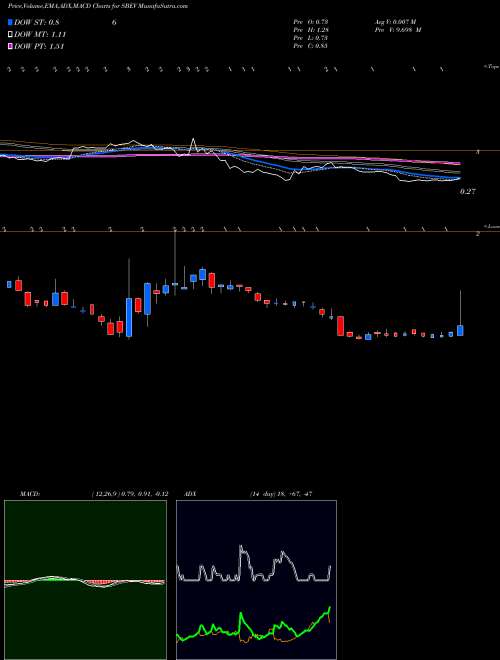Click the last blue candlestick with tall wick

[460, 330]
